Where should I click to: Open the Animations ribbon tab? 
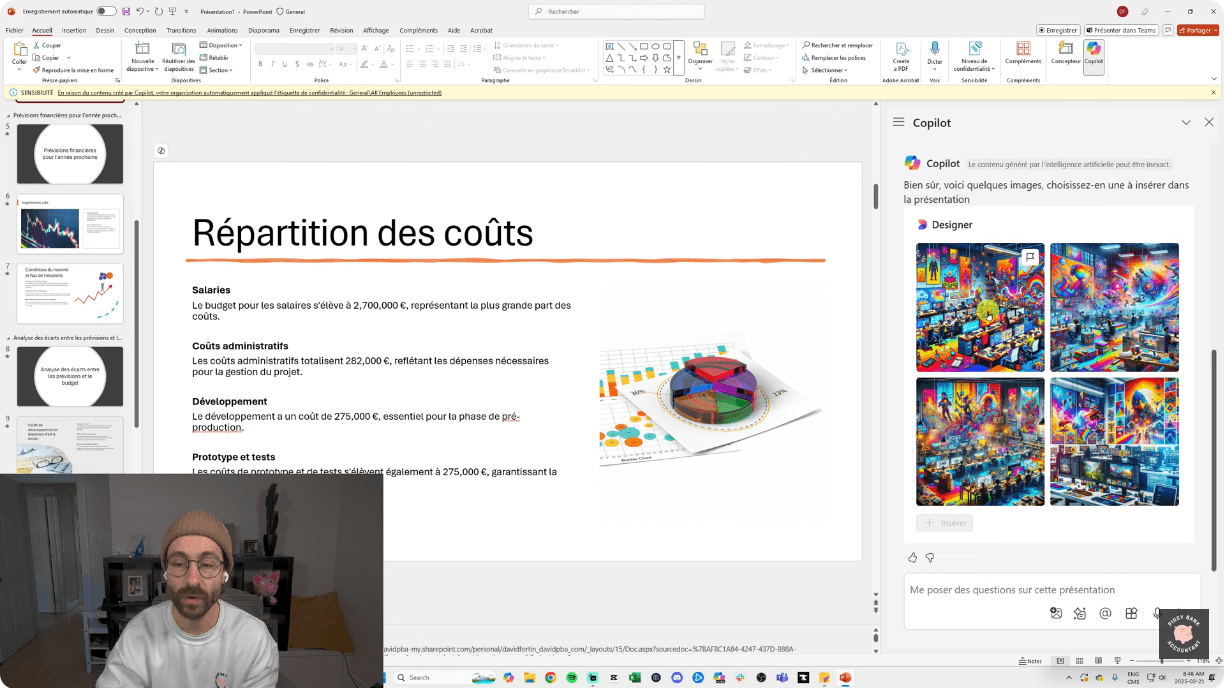coord(224,30)
